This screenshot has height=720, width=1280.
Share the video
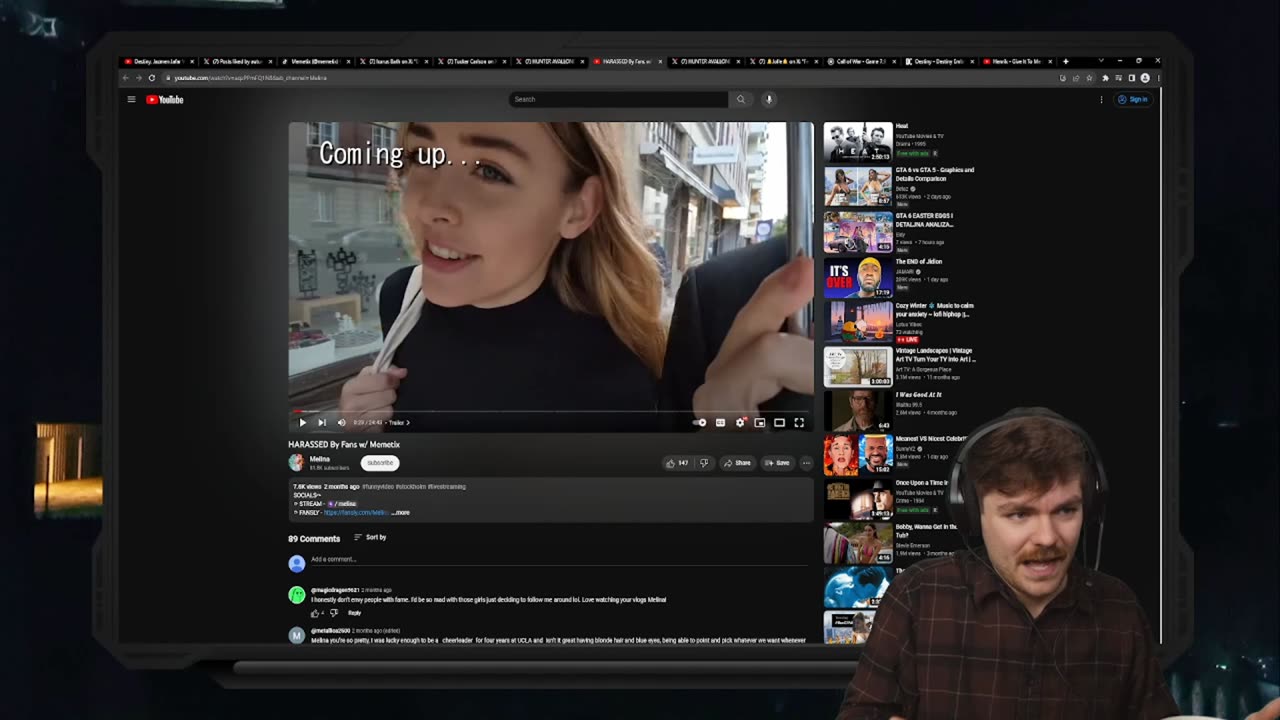[737, 463]
